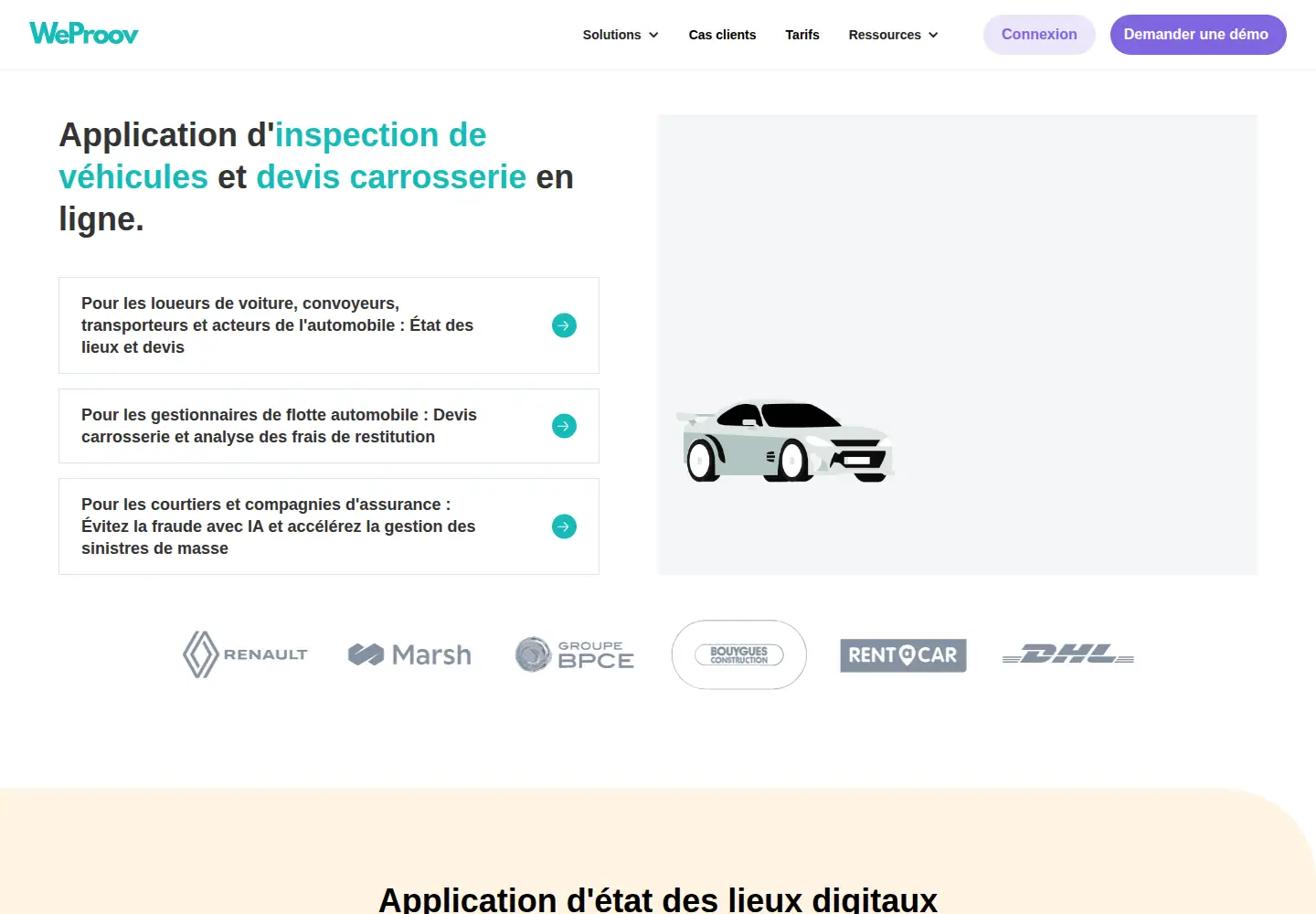Open the card for loueurs de voiture, convoyeurs
Screen dimensions: 1316x914
329,325
